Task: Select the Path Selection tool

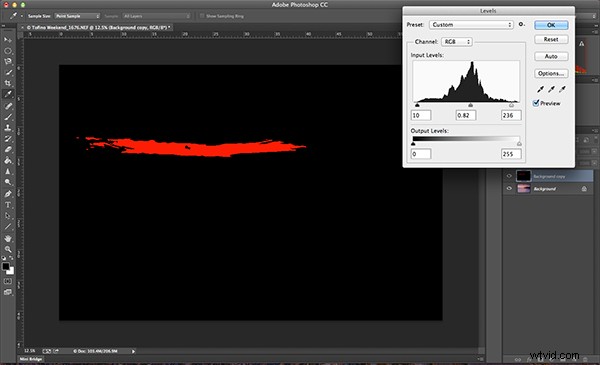Action: pos(8,216)
